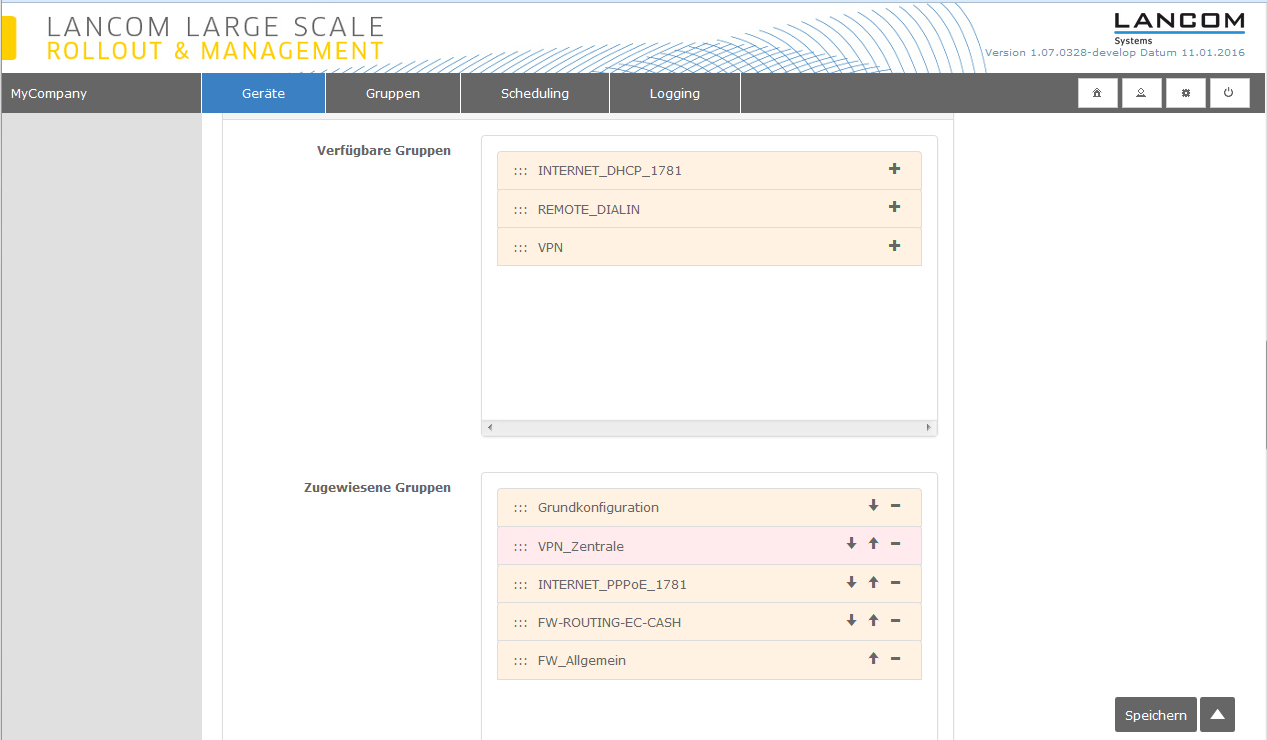Click the home icon in top bar
This screenshot has height=740, width=1267.
(1097, 93)
